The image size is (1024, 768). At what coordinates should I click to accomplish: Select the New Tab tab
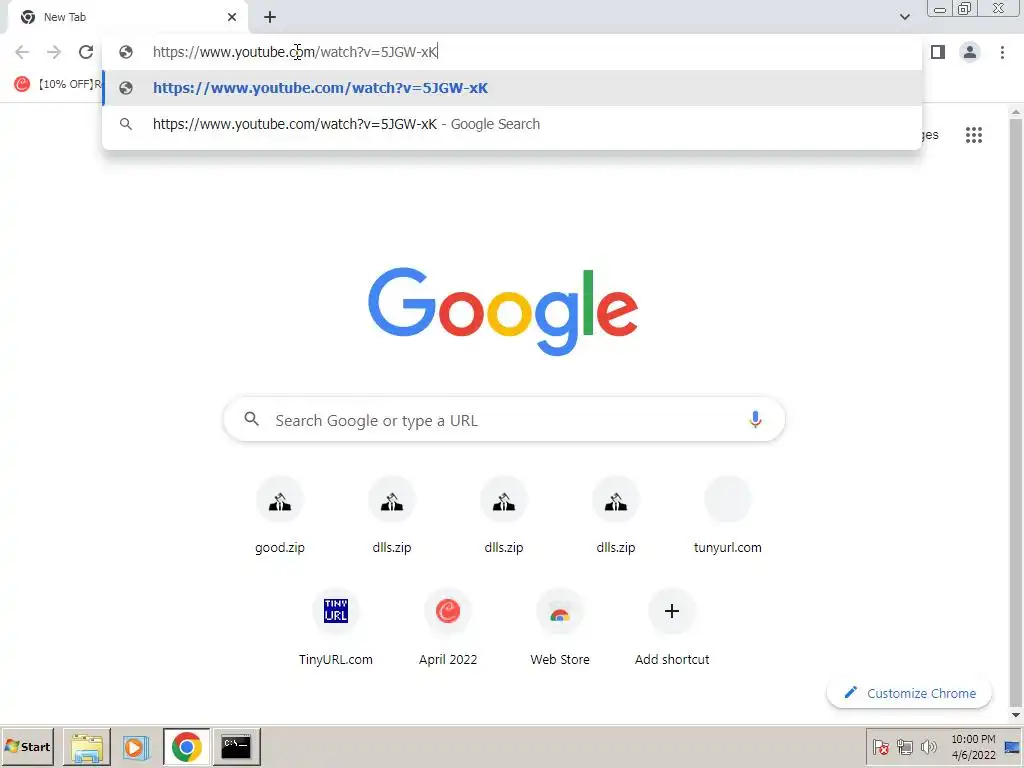[127, 17]
